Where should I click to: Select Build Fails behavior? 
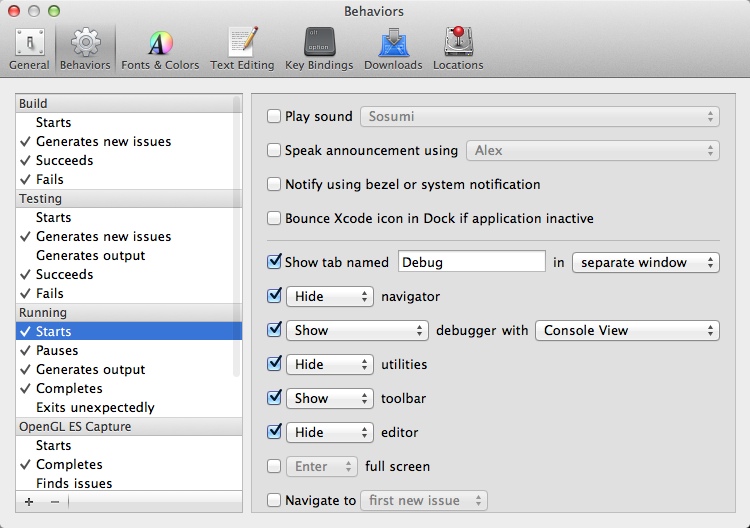tap(129, 179)
